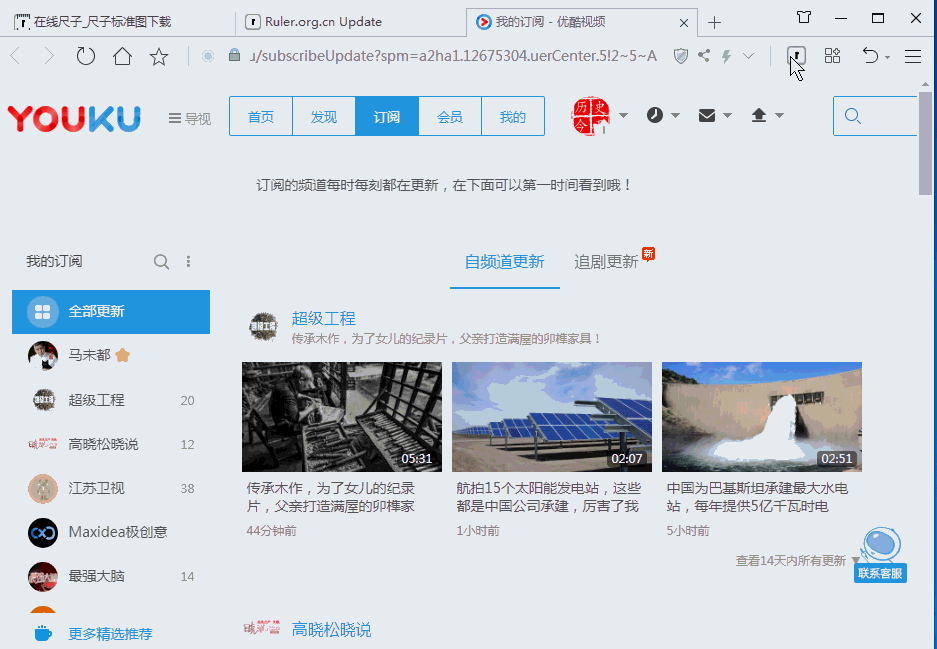The image size is (937, 649).
Task: Open 超级工程 in the subscription sidebar
Action: 111,400
